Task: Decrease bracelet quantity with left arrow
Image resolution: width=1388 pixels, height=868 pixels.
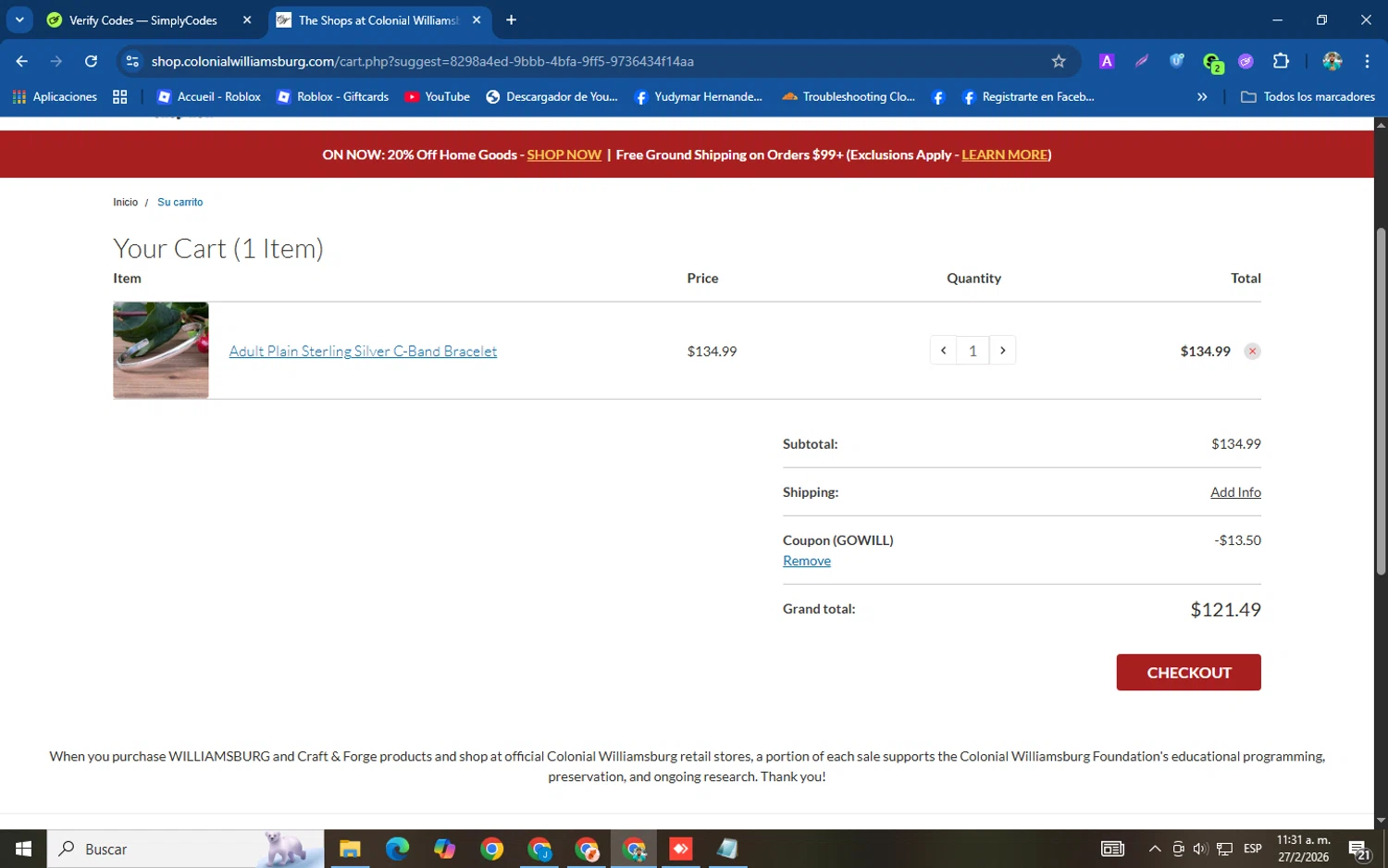Action: (x=943, y=351)
